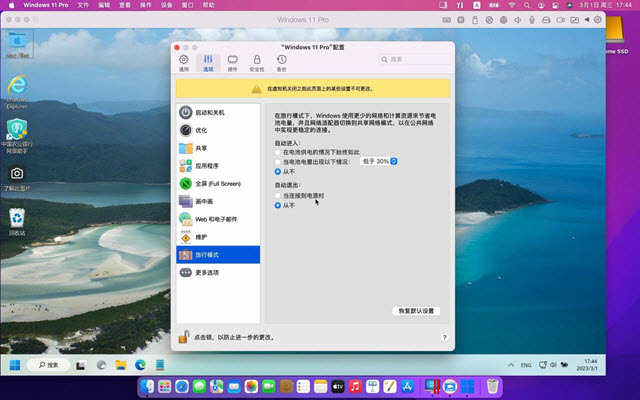Select 从不 under 自动退出
The image size is (640, 400).
coord(278,205)
